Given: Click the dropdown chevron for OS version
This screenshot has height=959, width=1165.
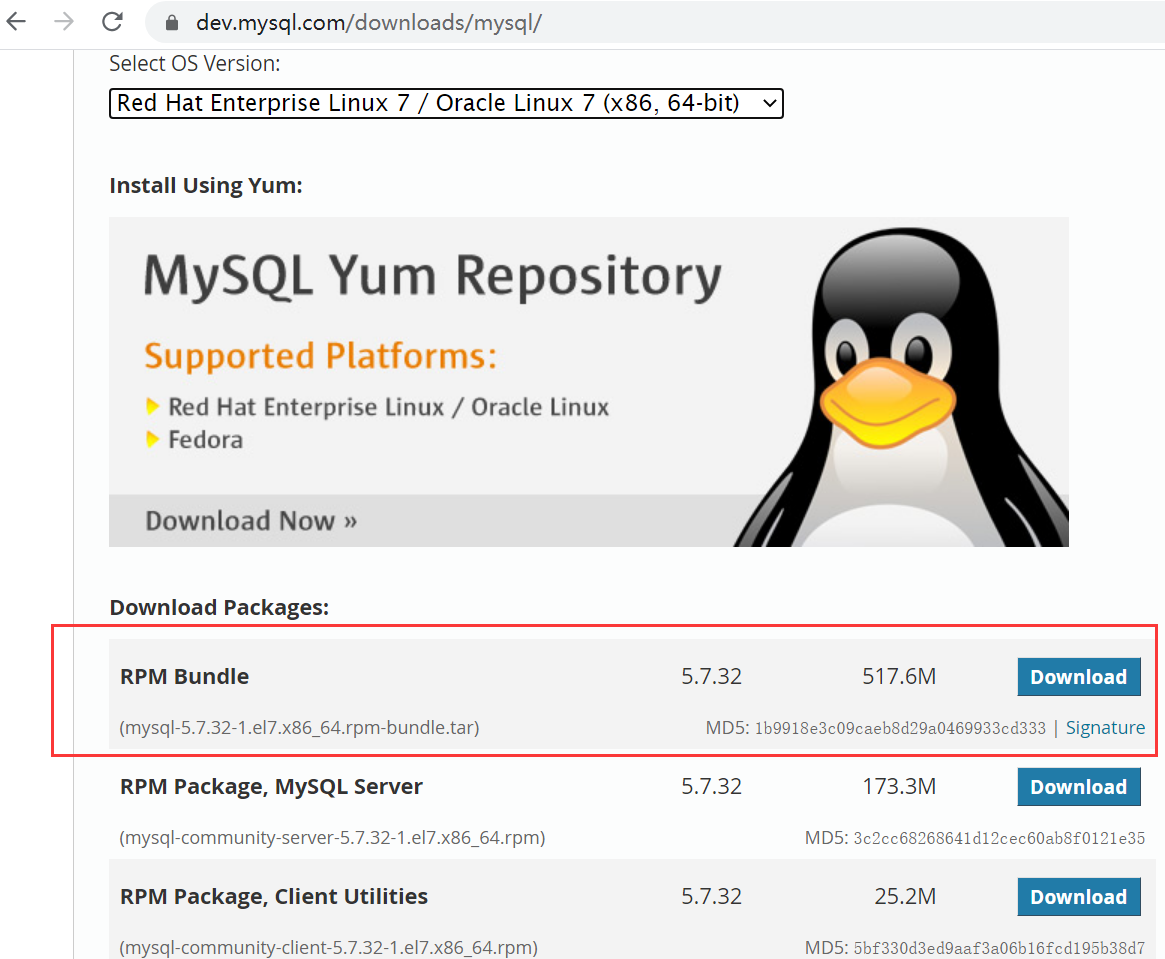Looking at the screenshot, I should pos(768,103).
